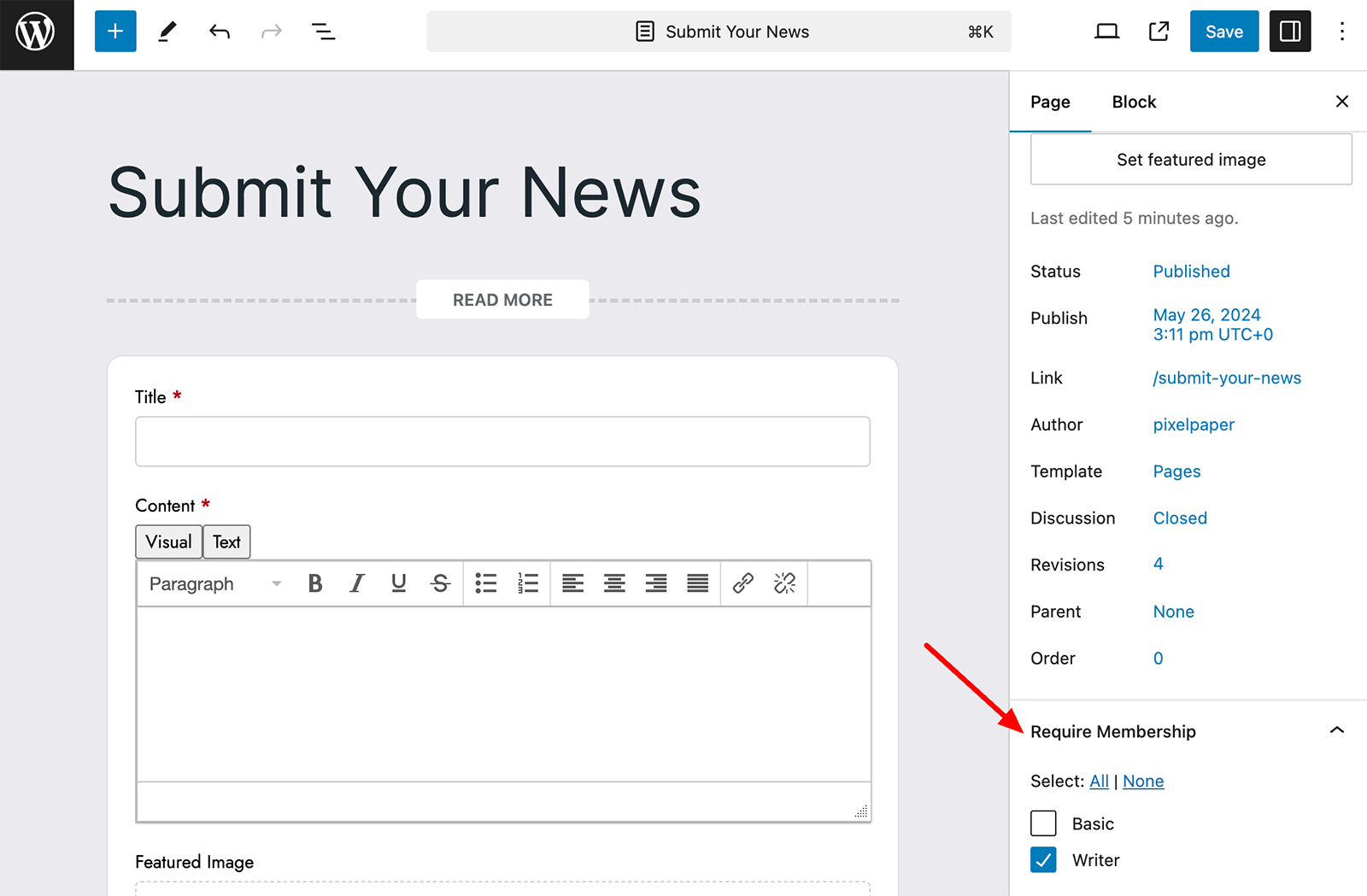This screenshot has height=896, width=1367.
Task: Select the pencil Tools icon
Action: [x=167, y=32]
